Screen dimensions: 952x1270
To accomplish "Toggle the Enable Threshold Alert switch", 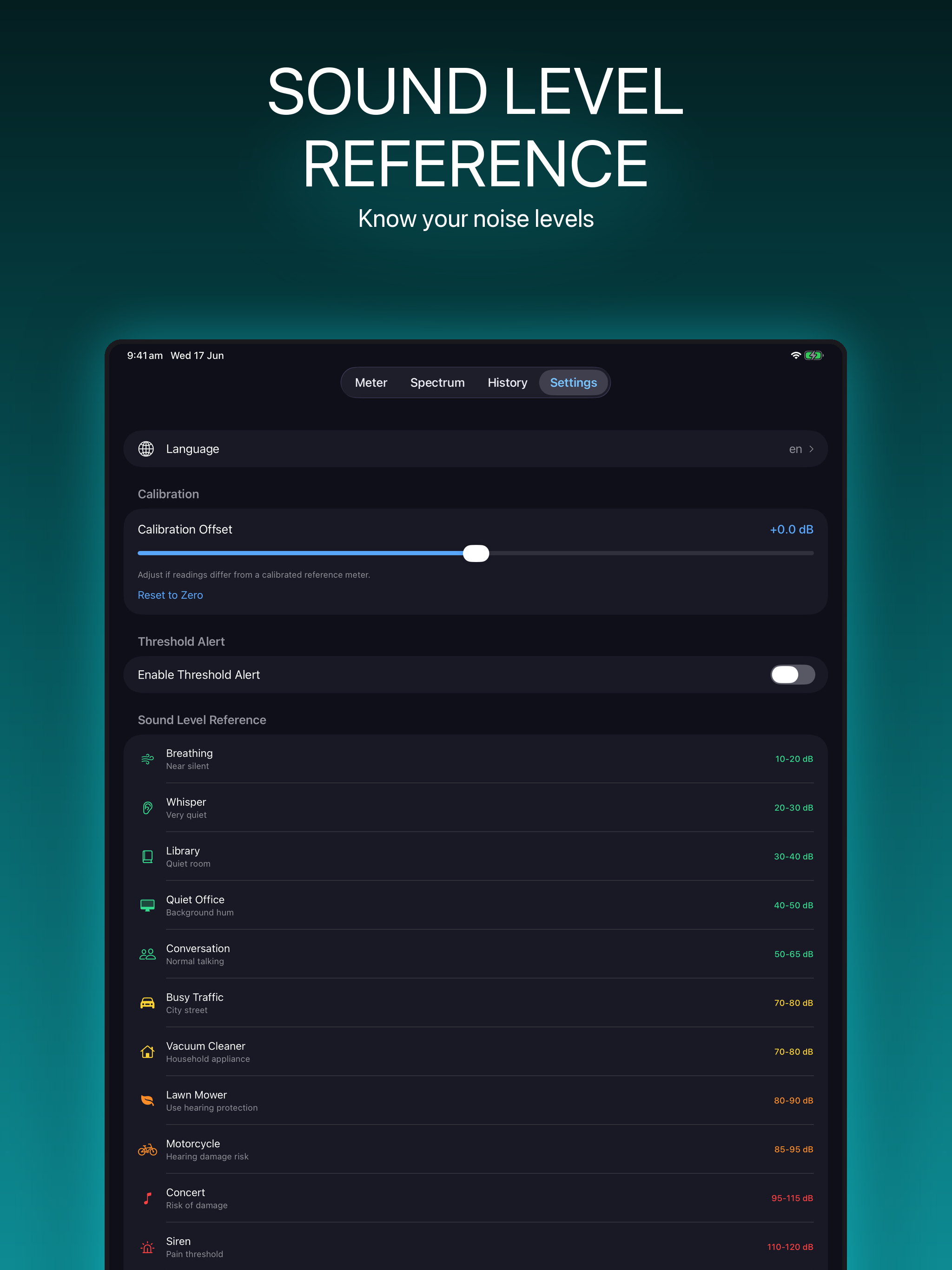I will tap(793, 675).
